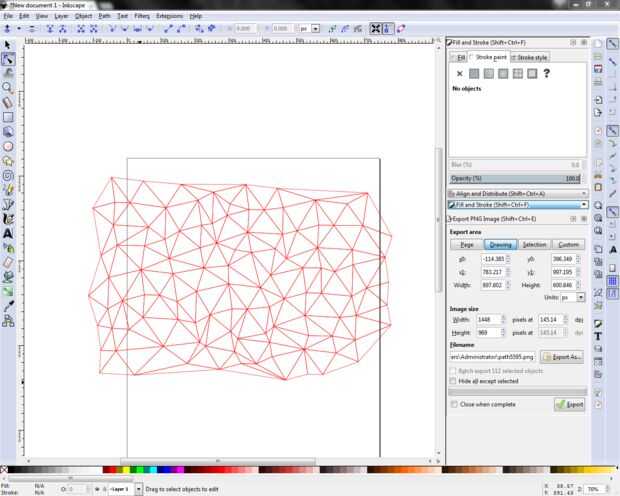Select the Star and polygon tool
Viewport: 620px width, 496px height.
coord(8,161)
